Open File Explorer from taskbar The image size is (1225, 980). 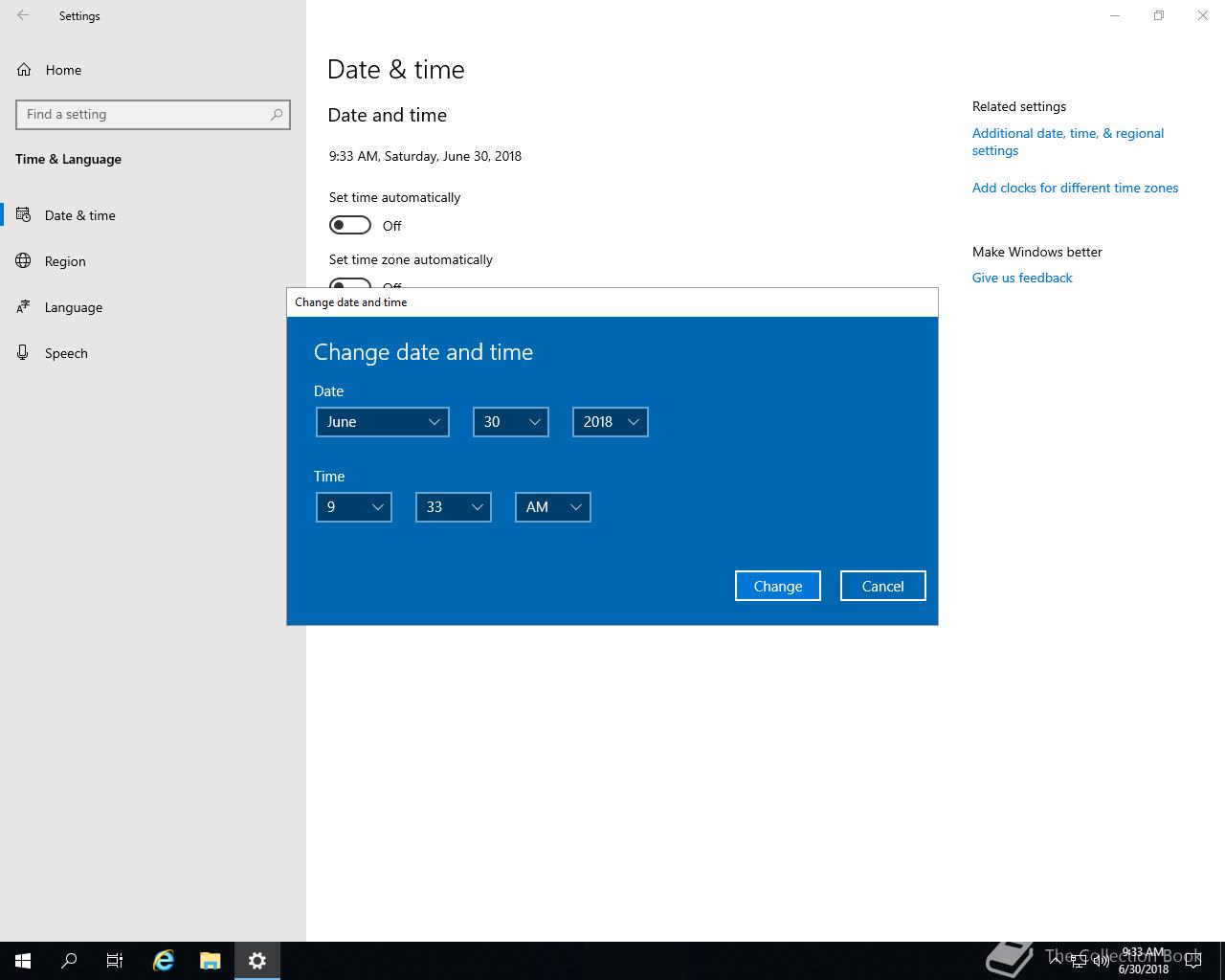[x=210, y=961]
